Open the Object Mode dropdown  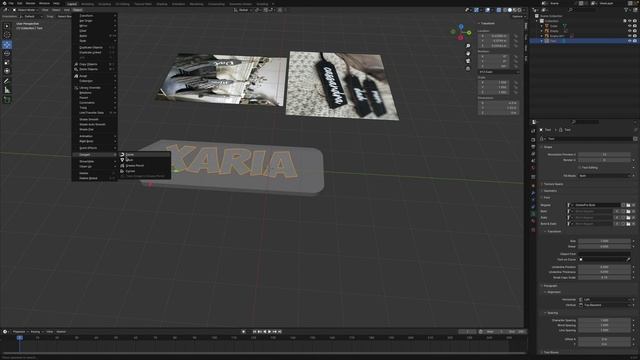25,10
